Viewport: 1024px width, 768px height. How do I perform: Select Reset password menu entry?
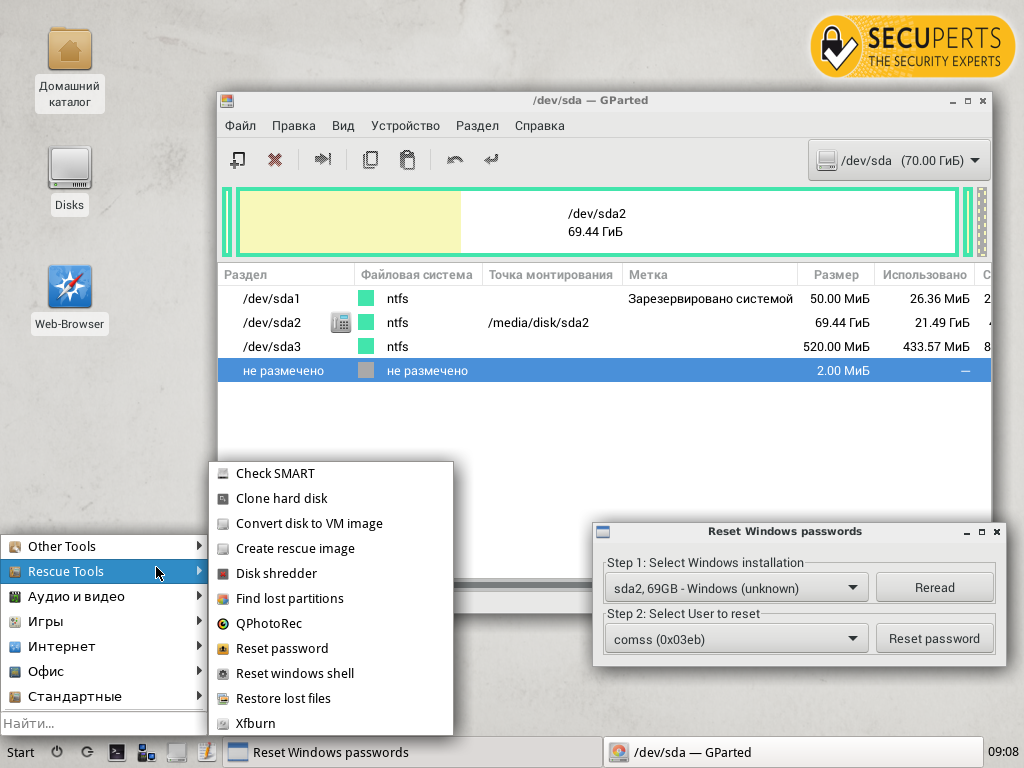point(331,648)
